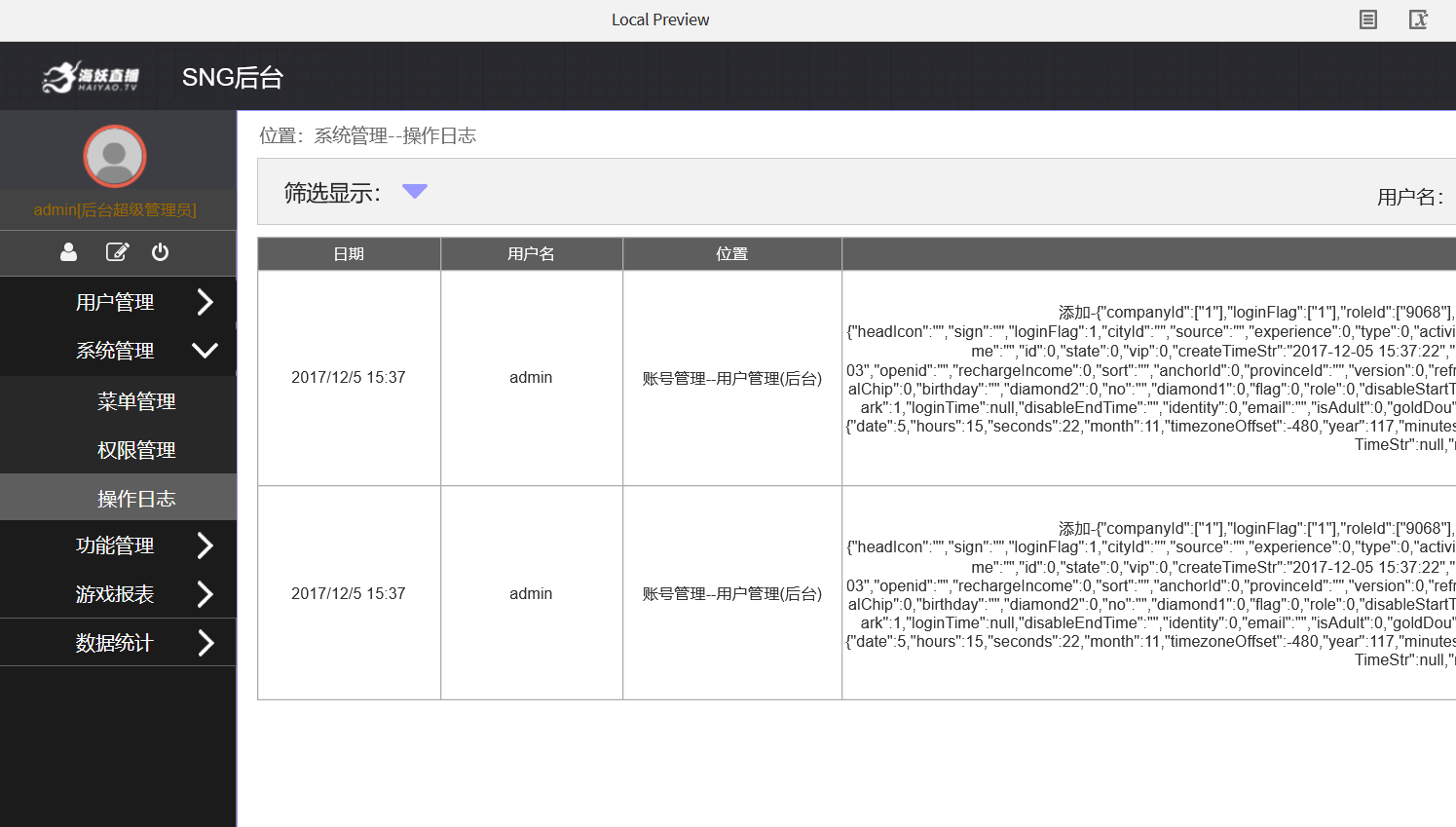Click the 用户名 column header

(532, 253)
